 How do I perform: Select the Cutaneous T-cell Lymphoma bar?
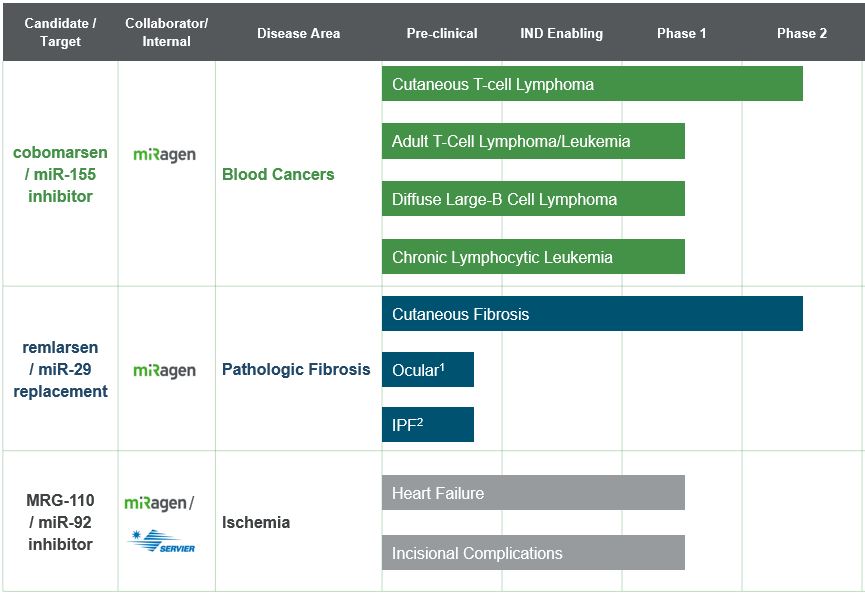[592, 84]
